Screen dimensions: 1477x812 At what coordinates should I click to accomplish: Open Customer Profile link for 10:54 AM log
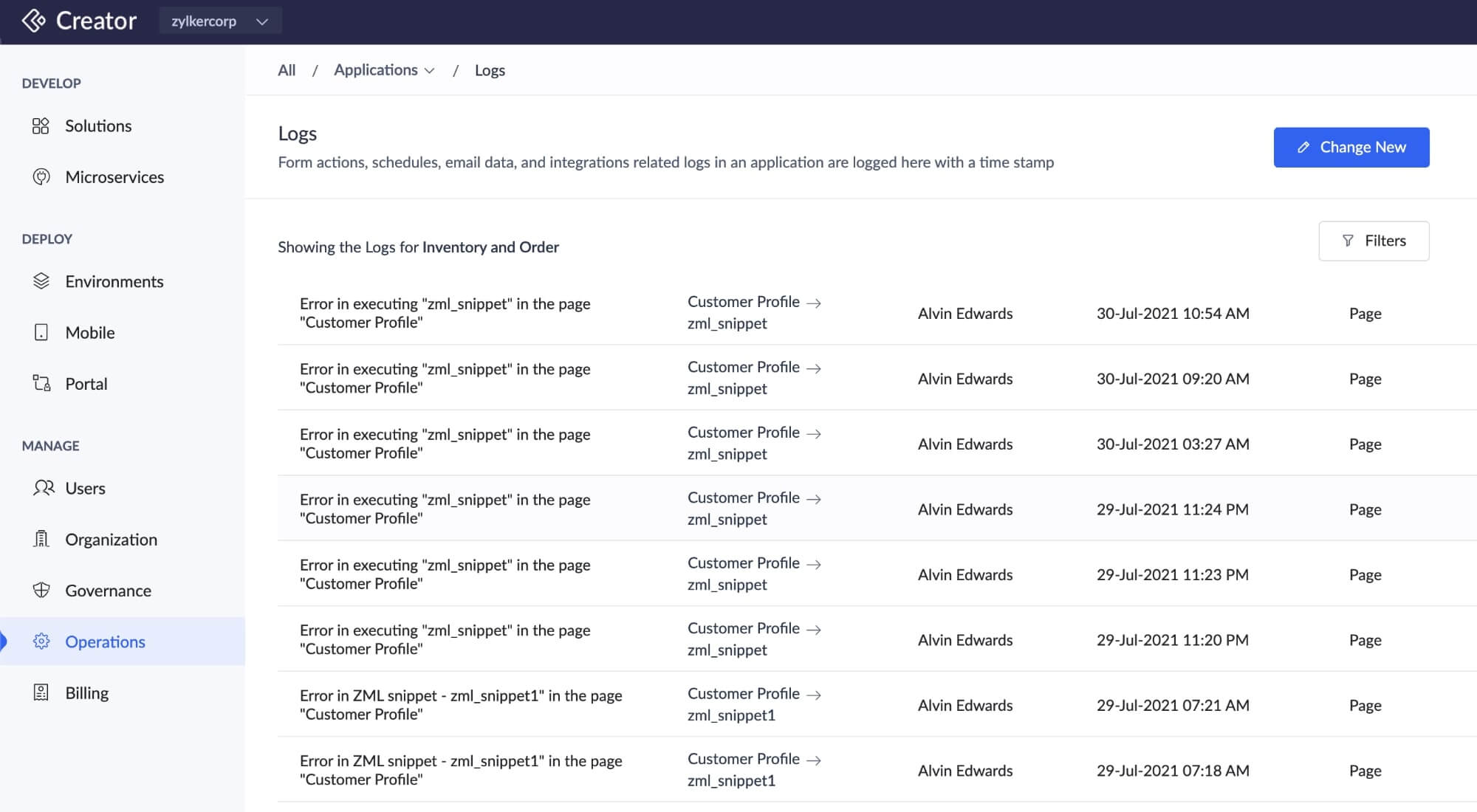[743, 302]
